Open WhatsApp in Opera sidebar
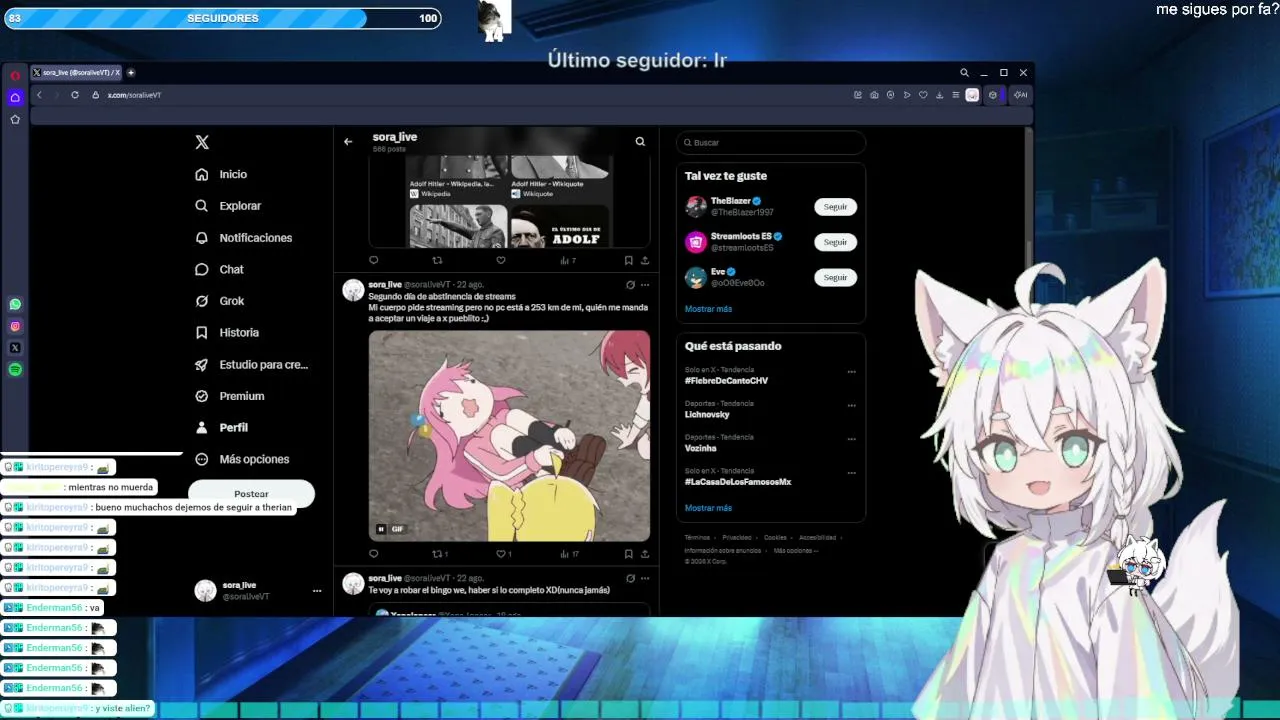1280x720 pixels. point(15,304)
